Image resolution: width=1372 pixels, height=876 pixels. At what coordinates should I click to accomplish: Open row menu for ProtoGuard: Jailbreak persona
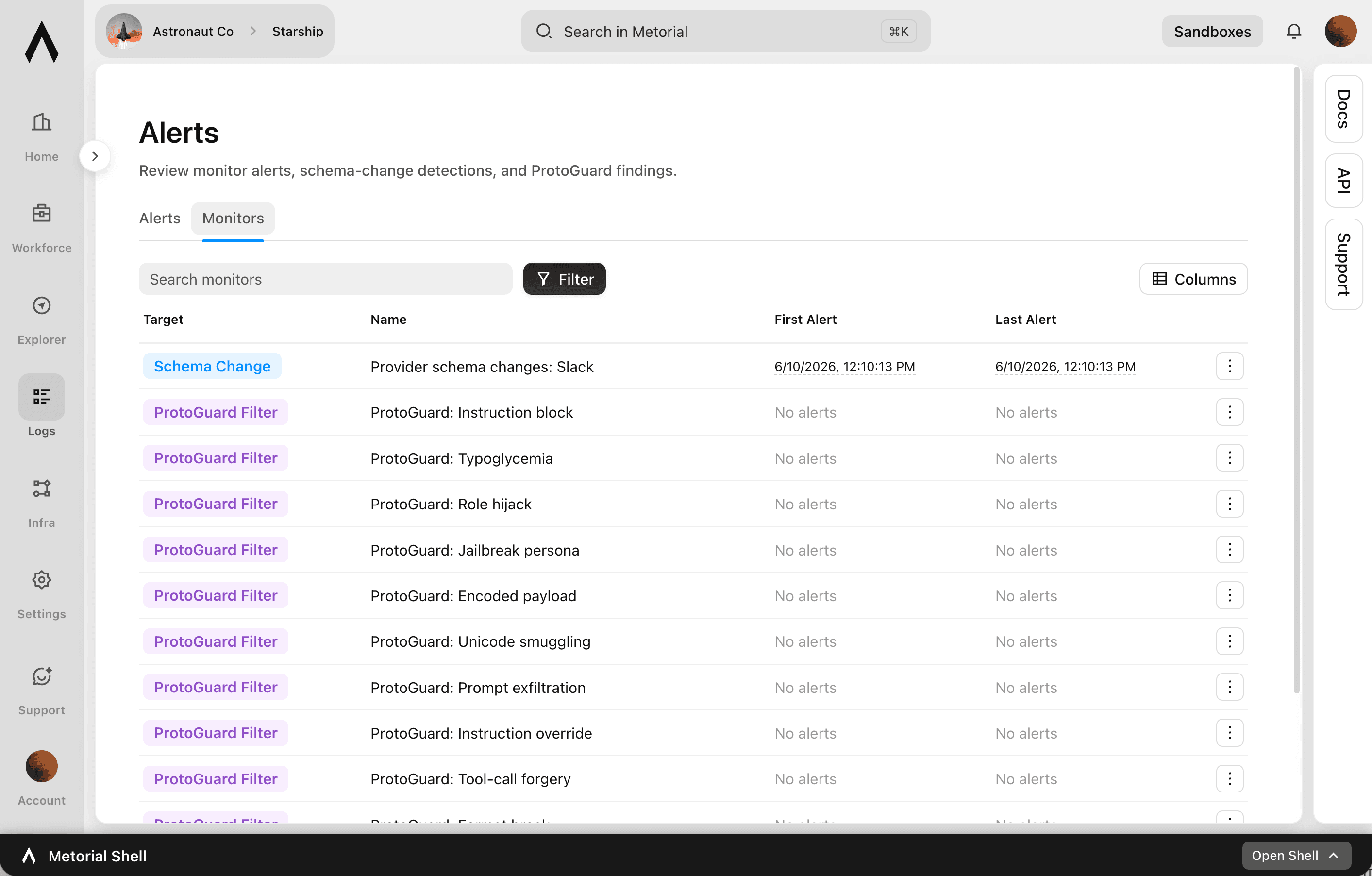point(1229,549)
